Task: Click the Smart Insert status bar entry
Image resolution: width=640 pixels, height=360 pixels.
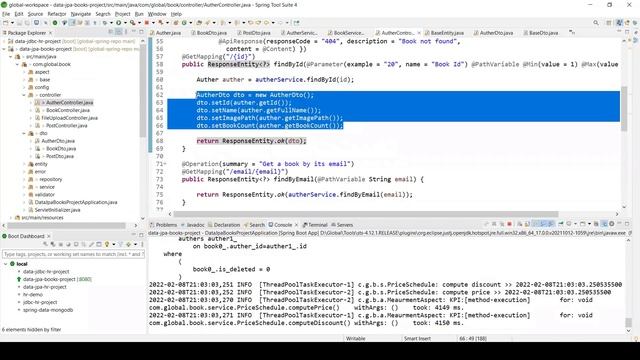Action: click(417, 338)
